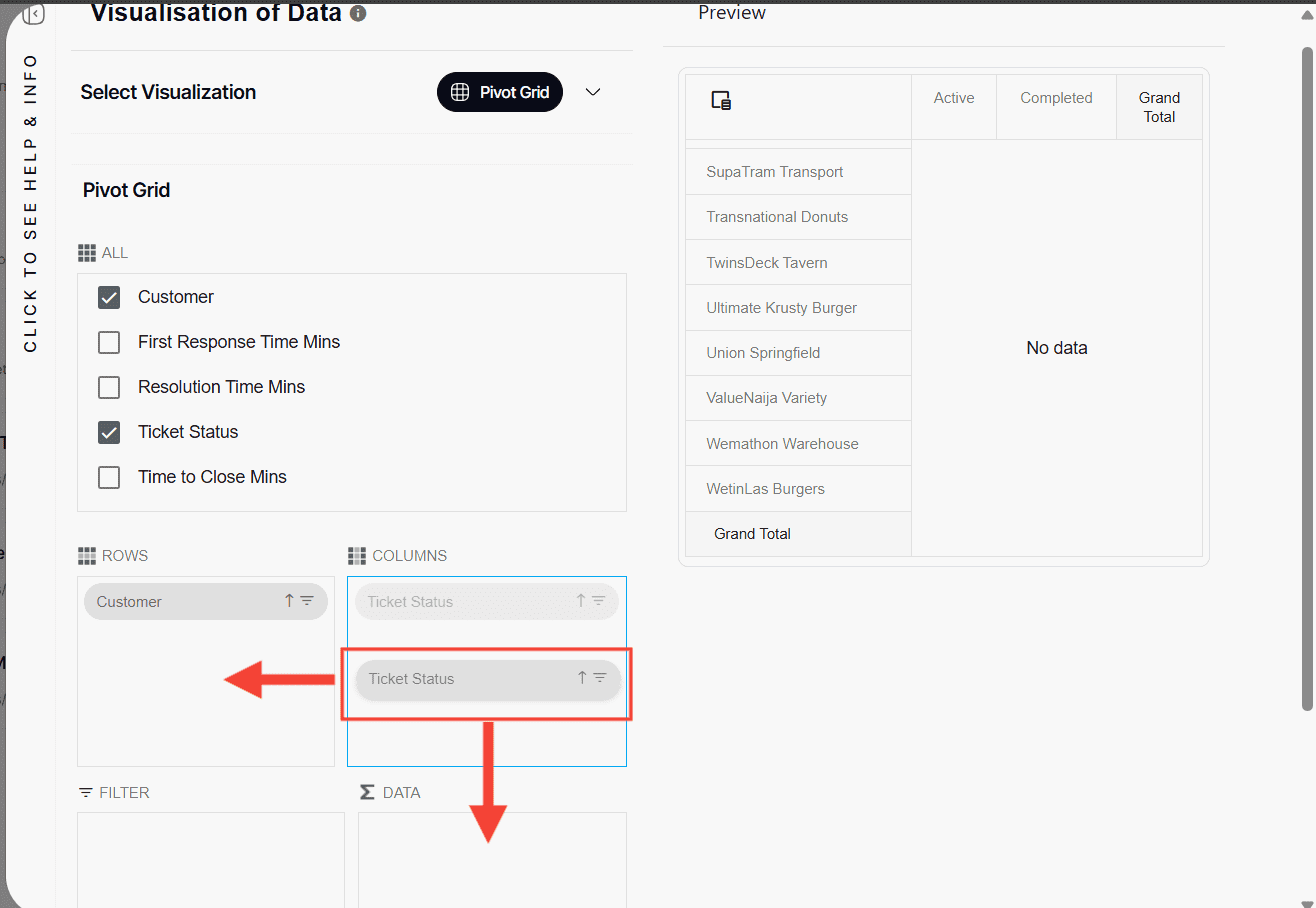
Task: Select Transnational Donuts row
Action: click(x=798, y=217)
